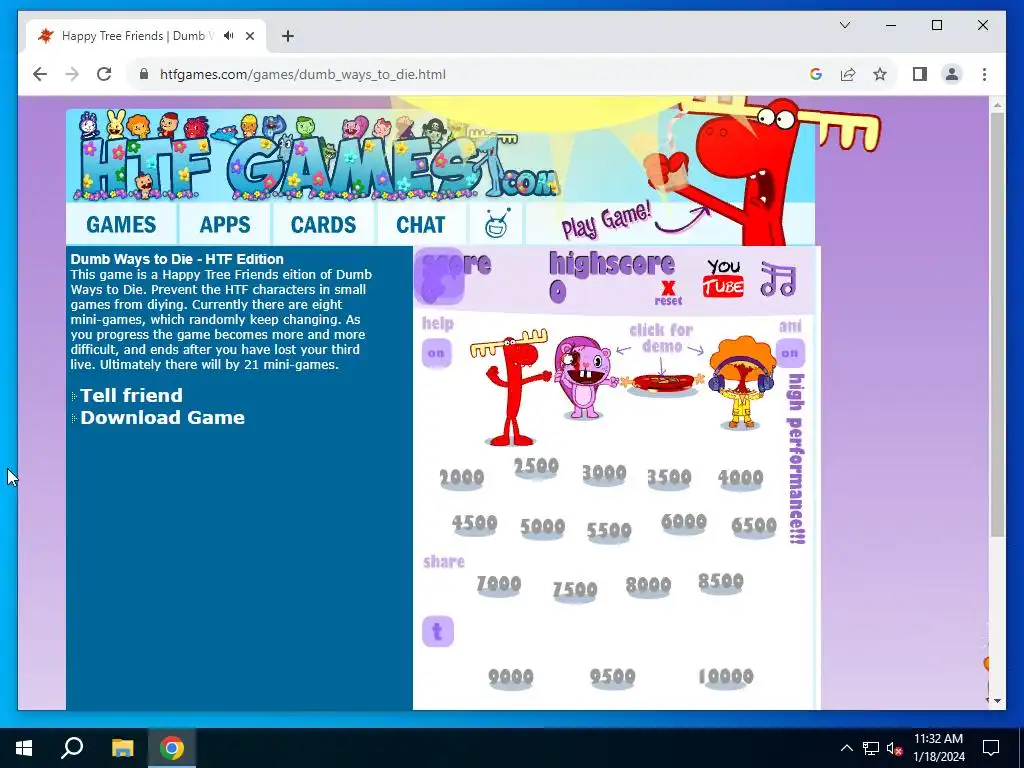
Task: Toggle the ani 'on' button
Action: coord(790,353)
